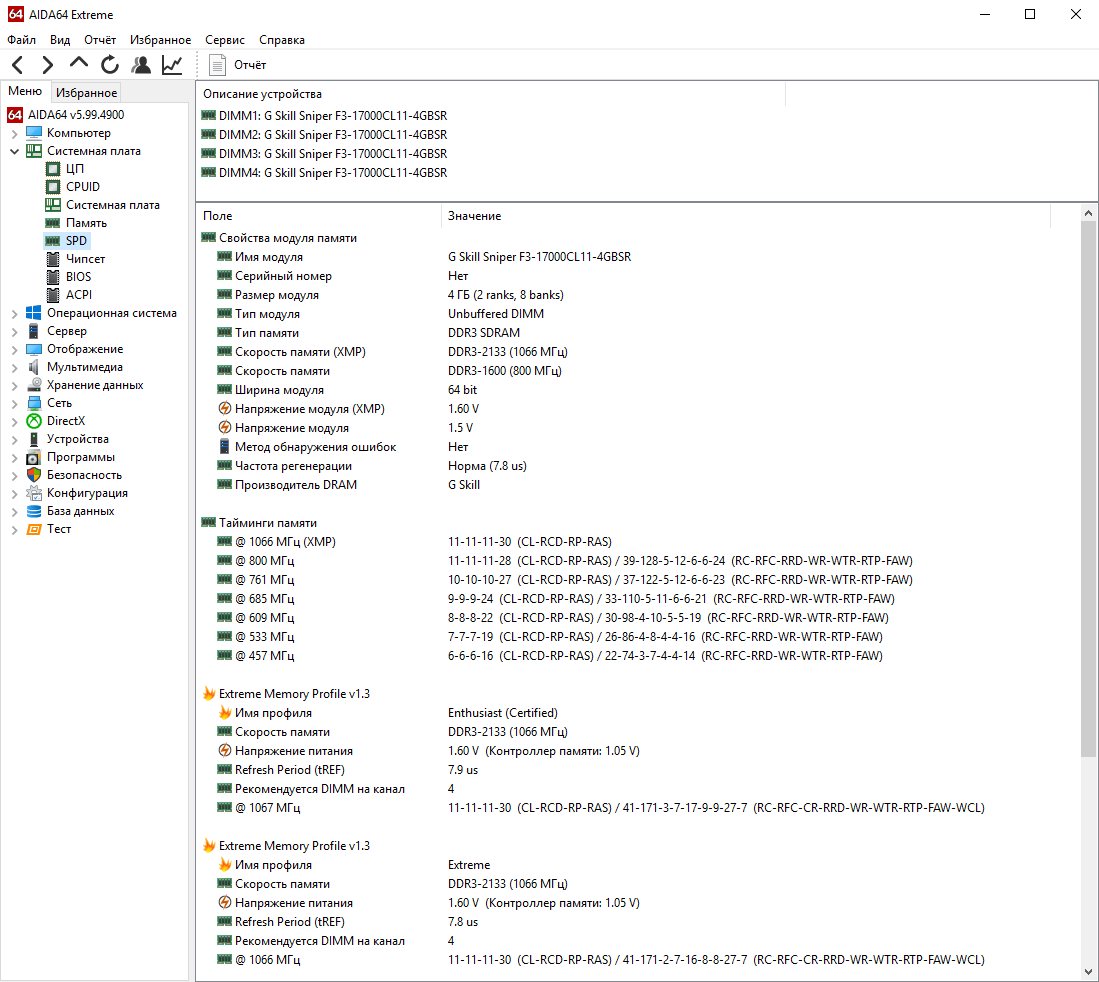Click the DirectX Xbox icon
1099x982 pixels.
click(34, 421)
